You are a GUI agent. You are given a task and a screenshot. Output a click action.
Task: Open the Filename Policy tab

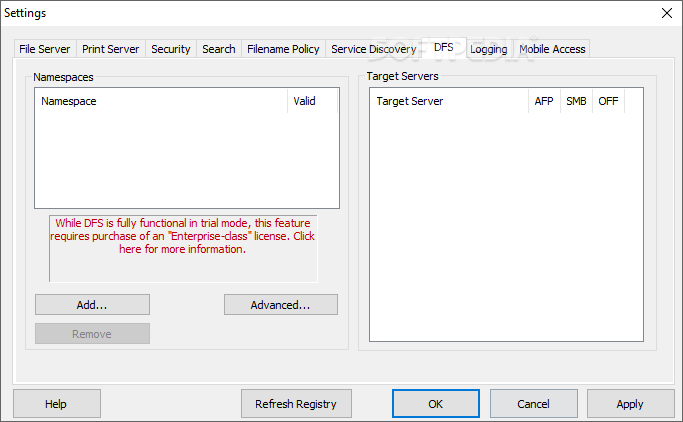[x=283, y=49]
